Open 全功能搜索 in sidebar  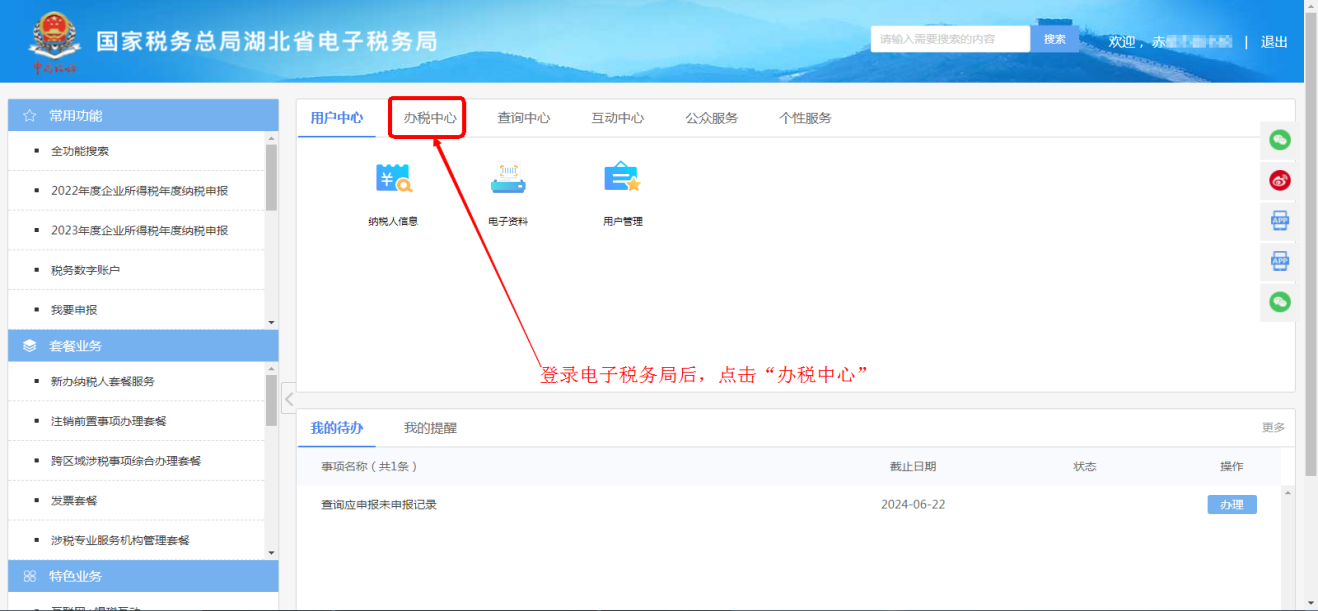pos(80,151)
